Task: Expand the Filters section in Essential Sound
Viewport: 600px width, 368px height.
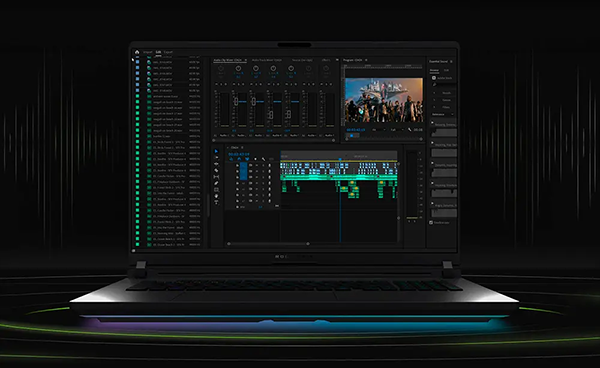Action: 434,107
